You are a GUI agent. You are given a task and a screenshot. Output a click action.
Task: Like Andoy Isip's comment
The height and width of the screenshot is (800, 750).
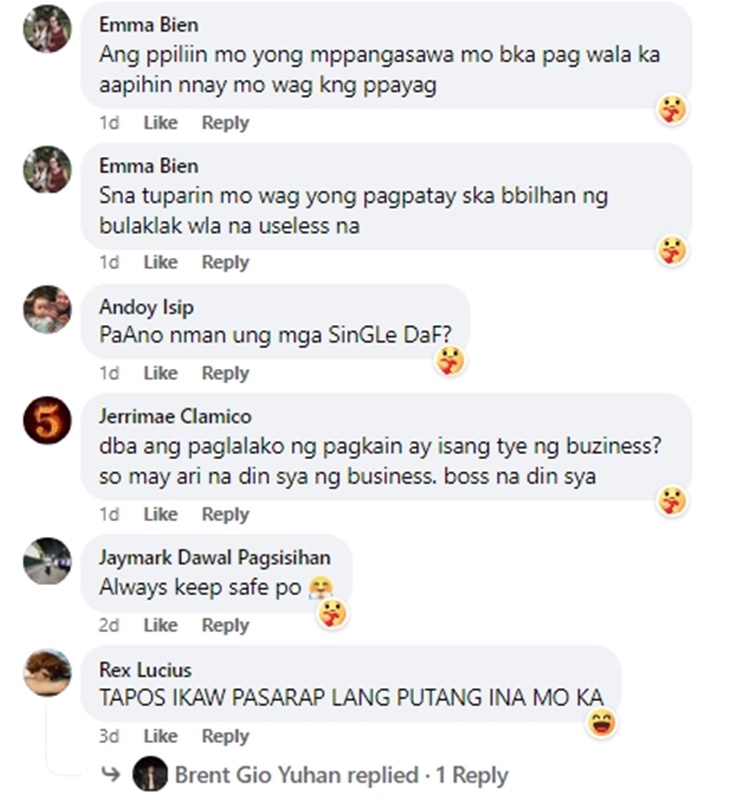[x=161, y=373]
